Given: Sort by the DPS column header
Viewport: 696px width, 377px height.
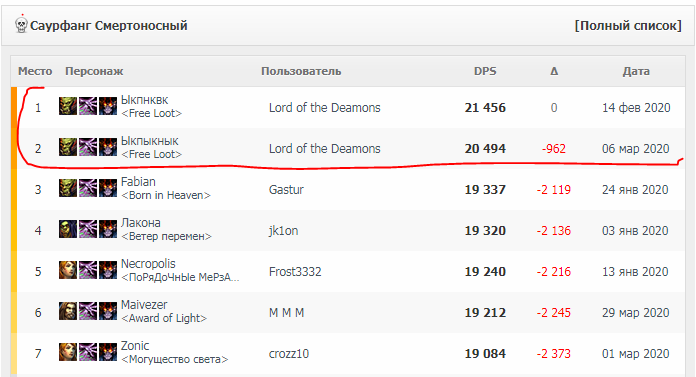Looking at the screenshot, I should (485, 71).
